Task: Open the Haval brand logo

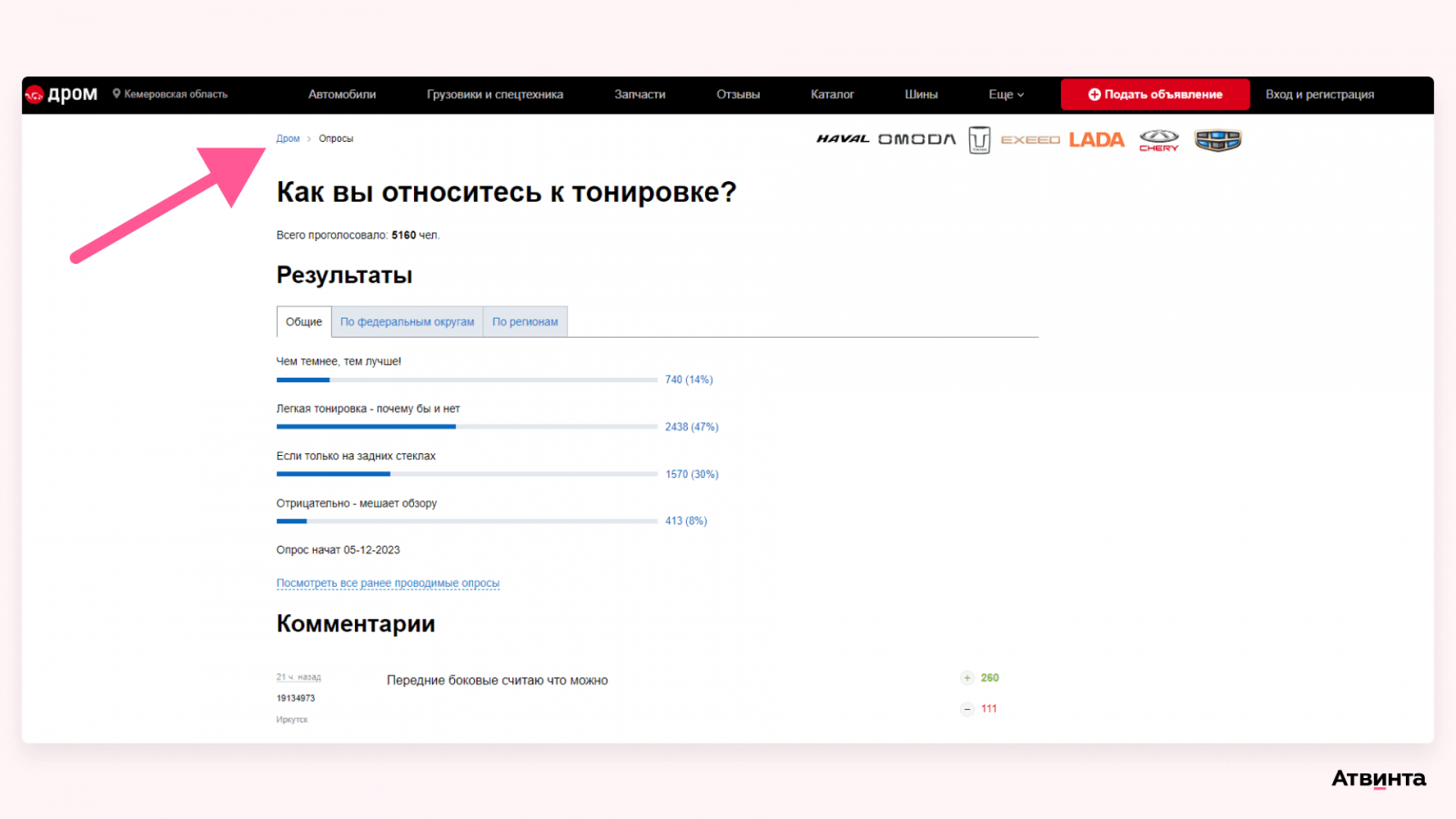Action: click(843, 139)
